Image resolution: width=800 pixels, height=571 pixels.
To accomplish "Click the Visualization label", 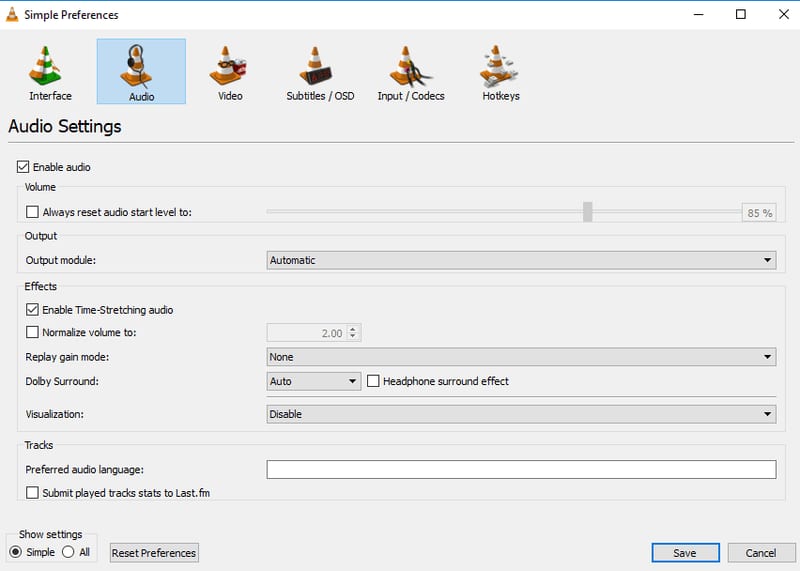I will click(55, 414).
